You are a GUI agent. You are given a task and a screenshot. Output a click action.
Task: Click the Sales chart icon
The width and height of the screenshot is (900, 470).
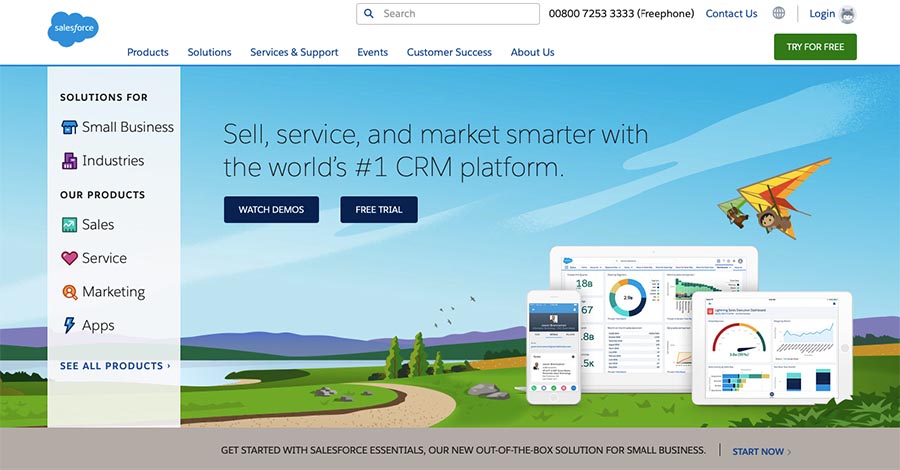[69, 224]
